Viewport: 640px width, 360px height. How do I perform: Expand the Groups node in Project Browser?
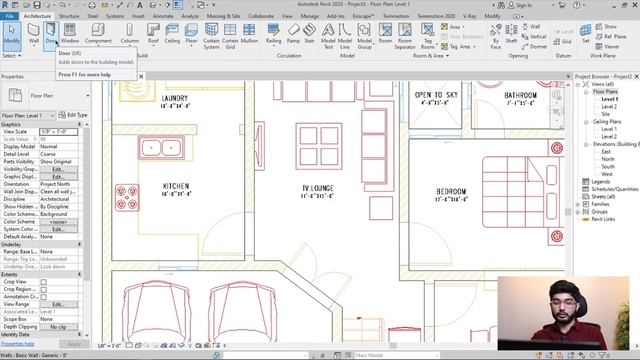click(578, 212)
